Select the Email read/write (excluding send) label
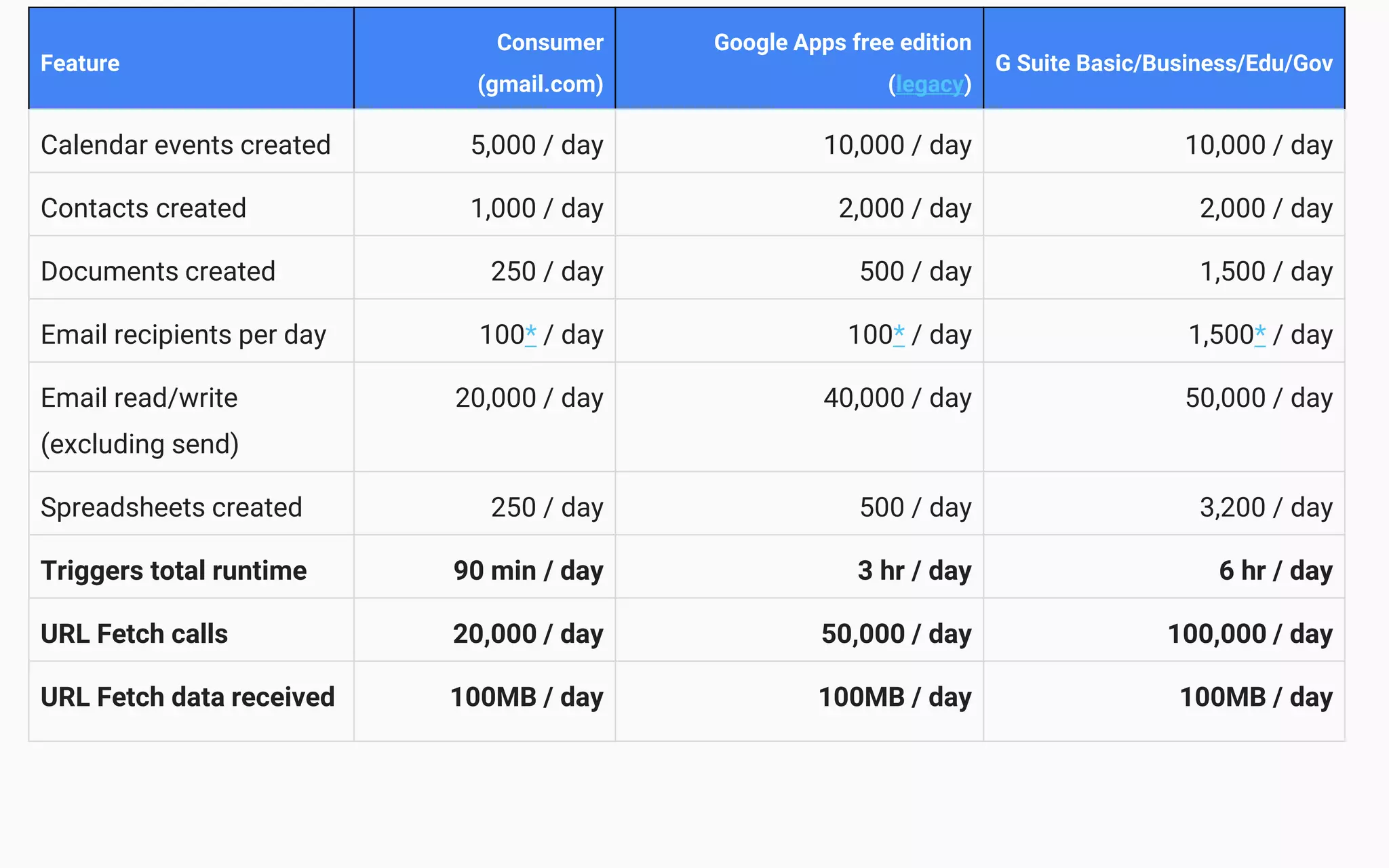The width and height of the screenshot is (1389, 868). (x=140, y=420)
